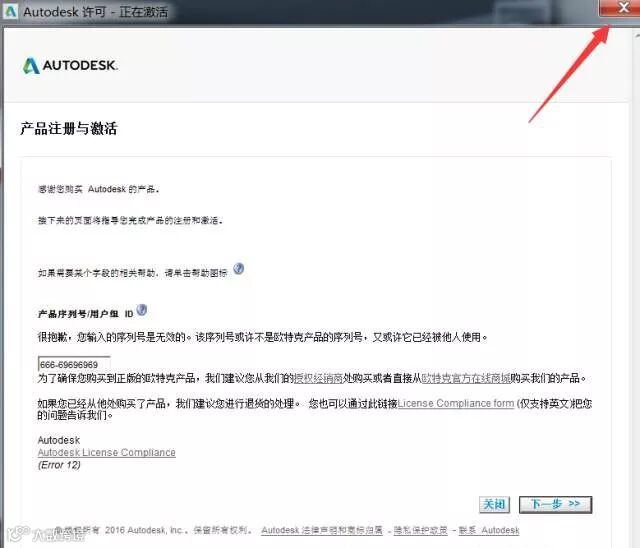Click the 关闭 close button

[x=494, y=504]
